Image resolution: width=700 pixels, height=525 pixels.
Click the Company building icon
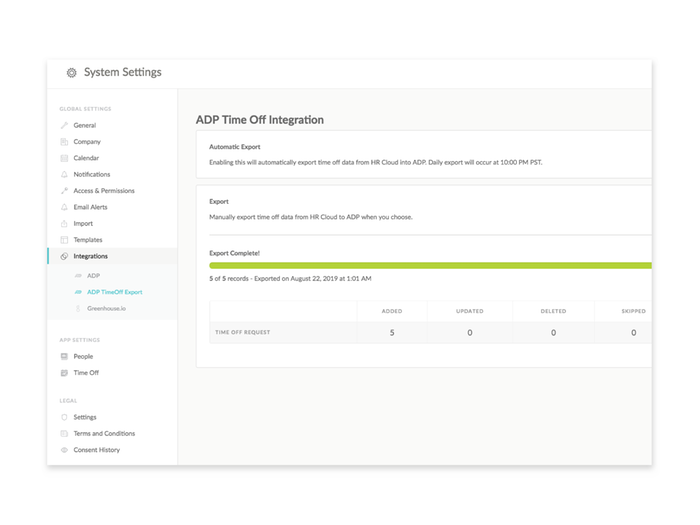(x=64, y=142)
